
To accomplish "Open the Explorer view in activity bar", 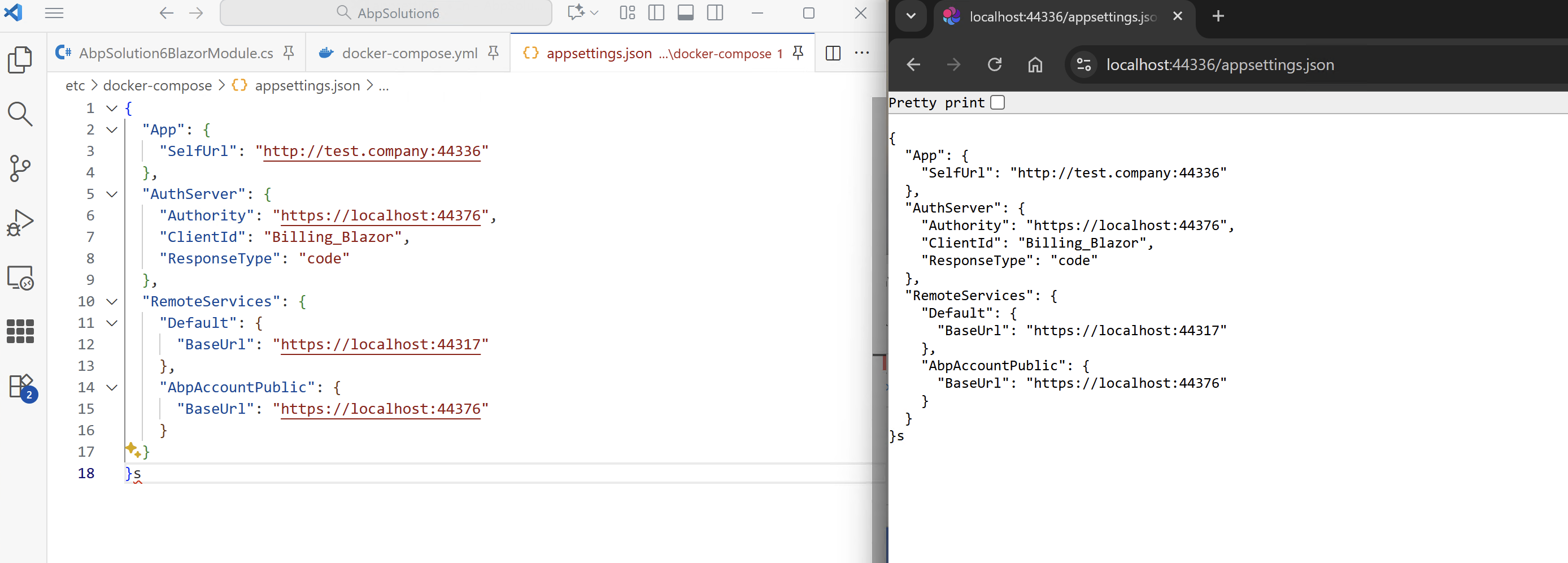I will (x=20, y=60).
